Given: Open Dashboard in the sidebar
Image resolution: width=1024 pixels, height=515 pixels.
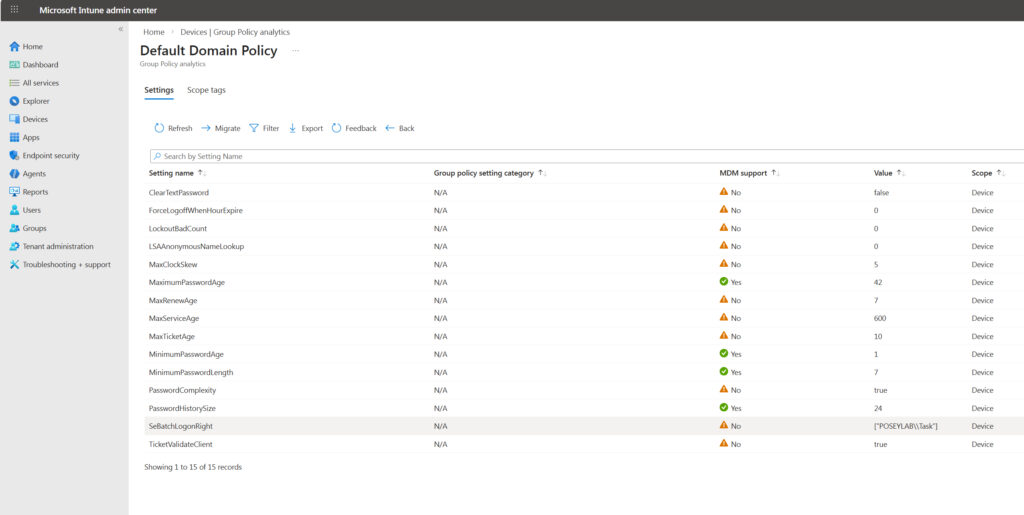Looking at the screenshot, I should (34, 65).
